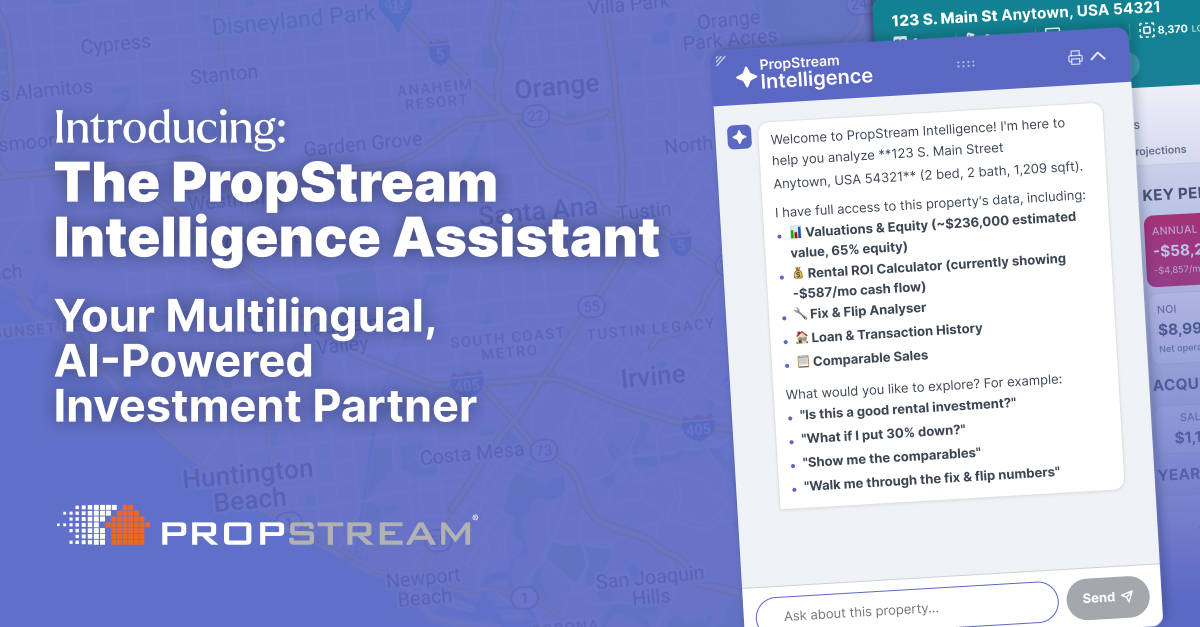Screen dimensions: 1200x627
Task: Click 'The PropStream Intelligence Assistant' headline
Action: 356,210
